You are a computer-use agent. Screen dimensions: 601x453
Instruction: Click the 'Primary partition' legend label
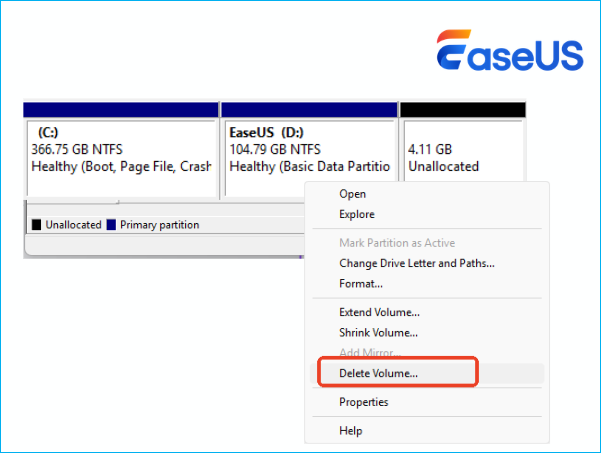pos(159,225)
